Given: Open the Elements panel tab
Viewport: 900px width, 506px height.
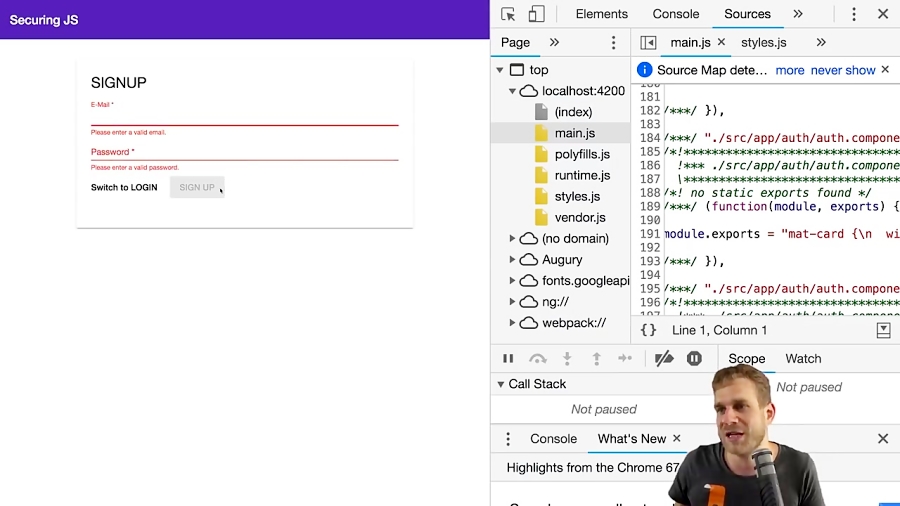Looking at the screenshot, I should coord(602,14).
